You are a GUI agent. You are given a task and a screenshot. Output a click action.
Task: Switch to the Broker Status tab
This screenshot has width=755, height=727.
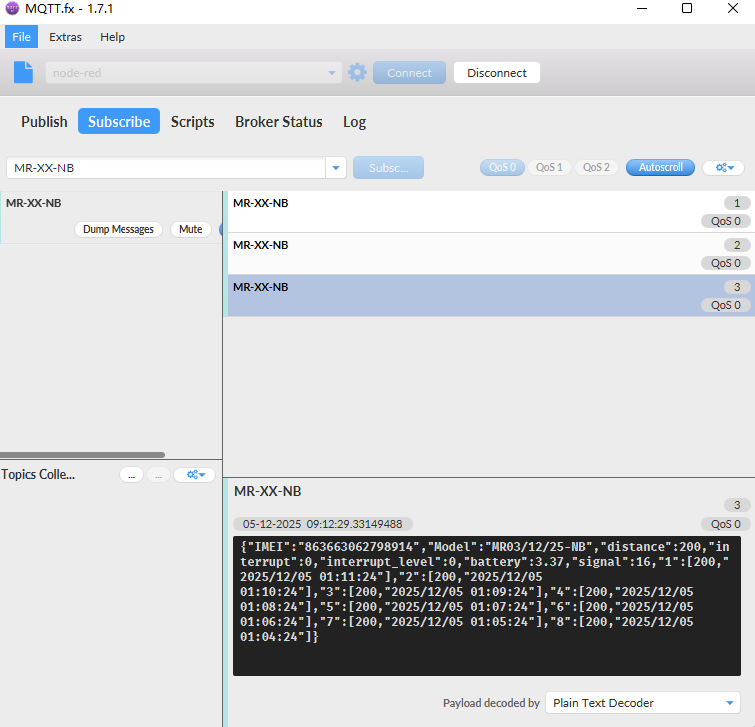(278, 121)
